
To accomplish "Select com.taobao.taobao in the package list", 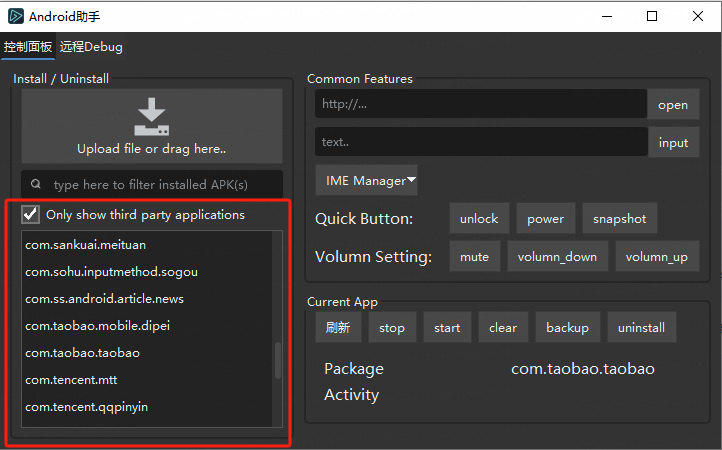I will [x=146, y=353].
